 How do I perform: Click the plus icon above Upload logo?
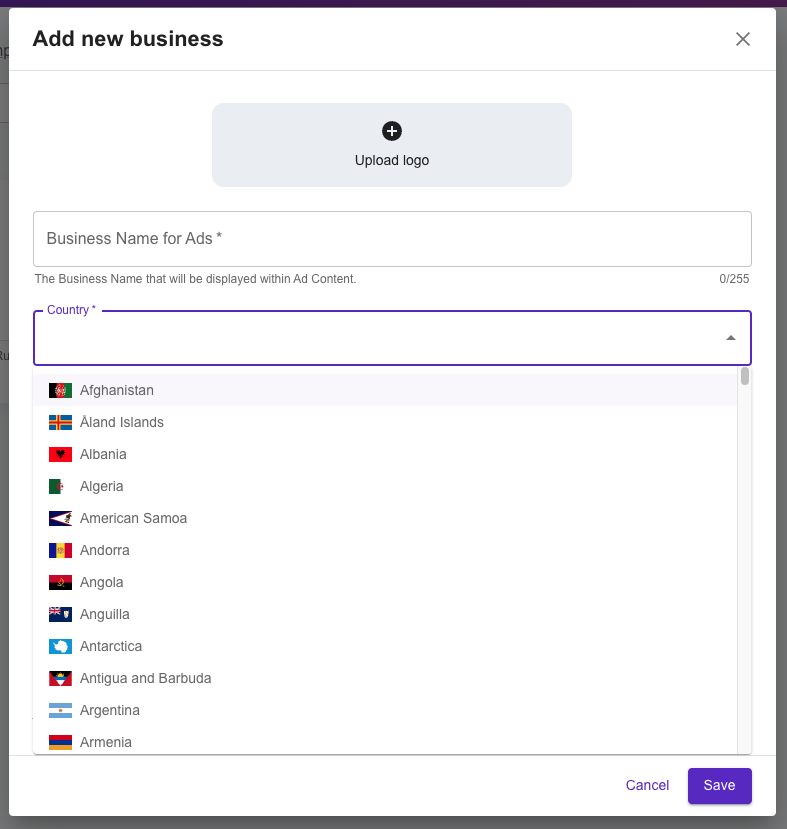pos(392,131)
